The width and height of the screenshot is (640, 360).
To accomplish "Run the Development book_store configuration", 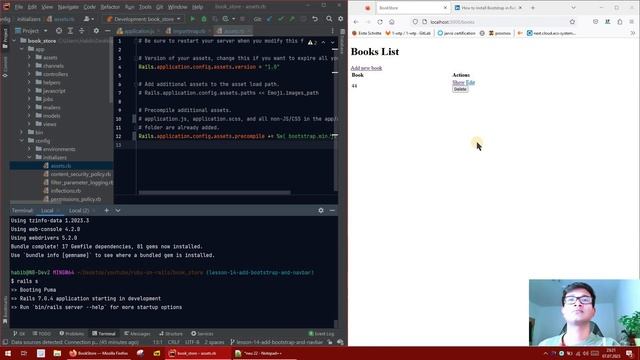I will pos(193,19).
